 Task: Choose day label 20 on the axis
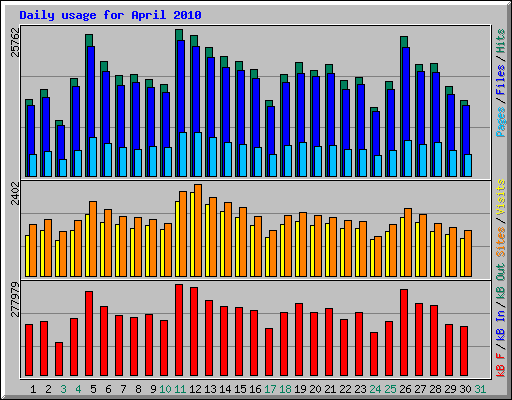(x=315, y=389)
